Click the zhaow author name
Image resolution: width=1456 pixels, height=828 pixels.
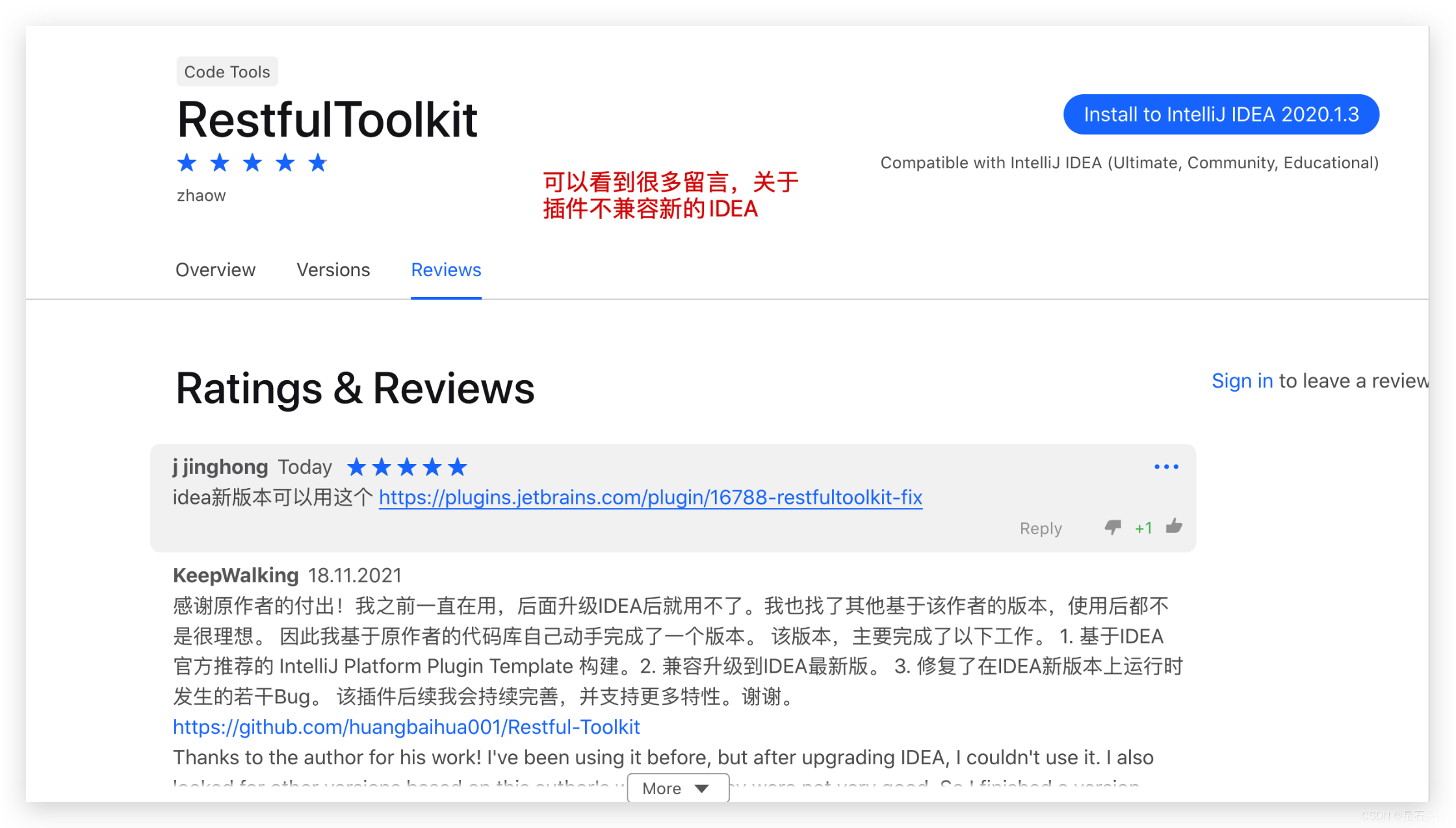201,196
